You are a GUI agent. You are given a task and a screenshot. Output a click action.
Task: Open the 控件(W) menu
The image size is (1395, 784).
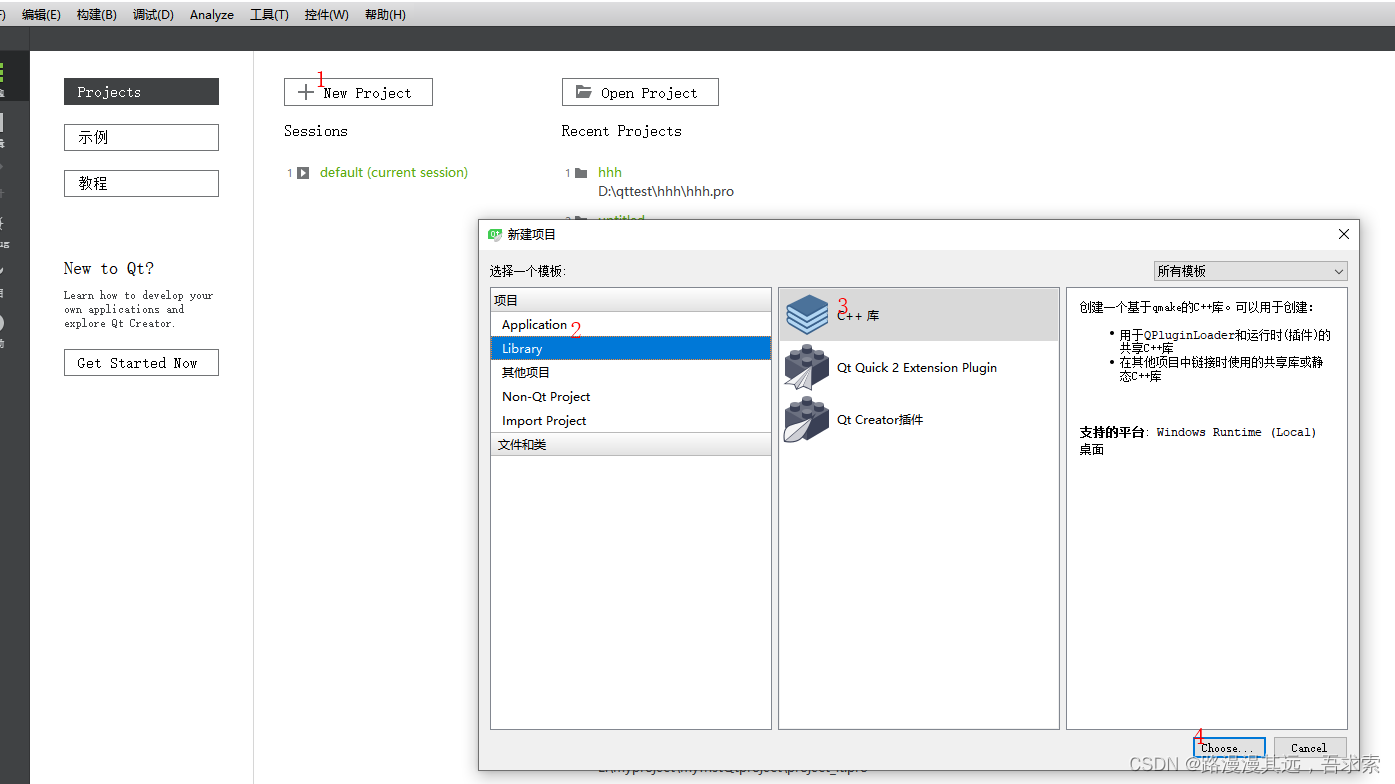[x=327, y=14]
